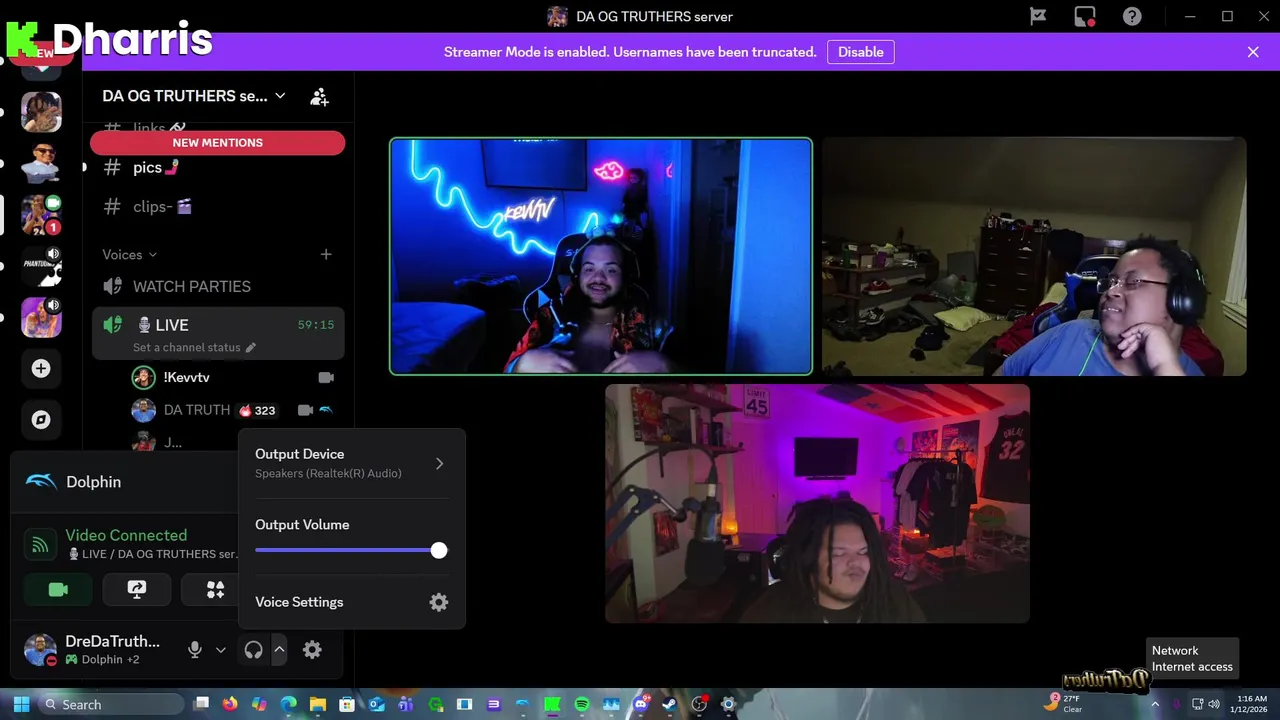Edit the channel status pencil icon
1280x720 pixels.
[x=251, y=347]
